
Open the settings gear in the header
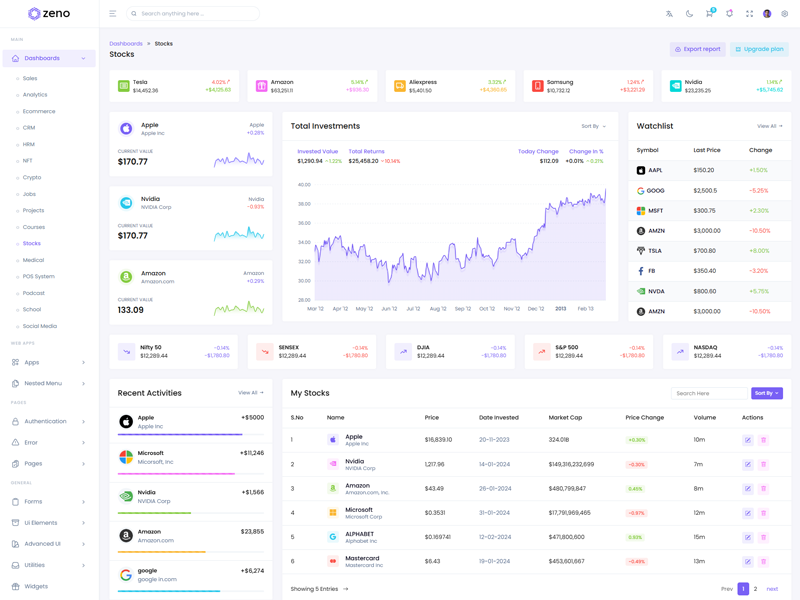click(785, 14)
